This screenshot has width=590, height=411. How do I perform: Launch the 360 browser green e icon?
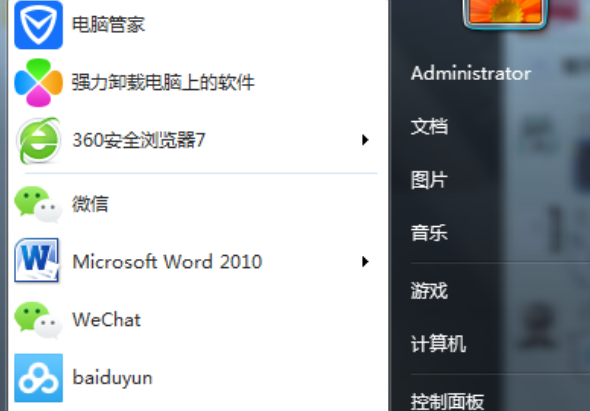pos(38,140)
